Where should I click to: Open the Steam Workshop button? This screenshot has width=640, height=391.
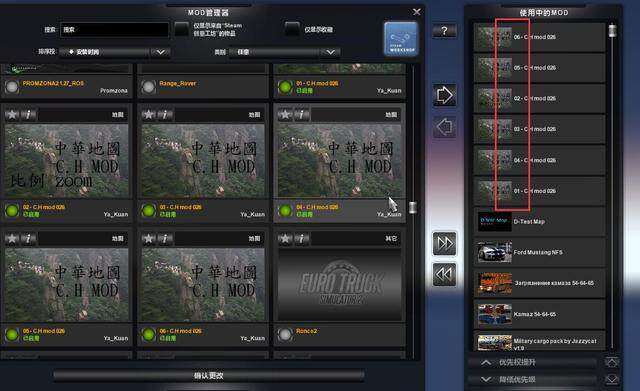400,39
